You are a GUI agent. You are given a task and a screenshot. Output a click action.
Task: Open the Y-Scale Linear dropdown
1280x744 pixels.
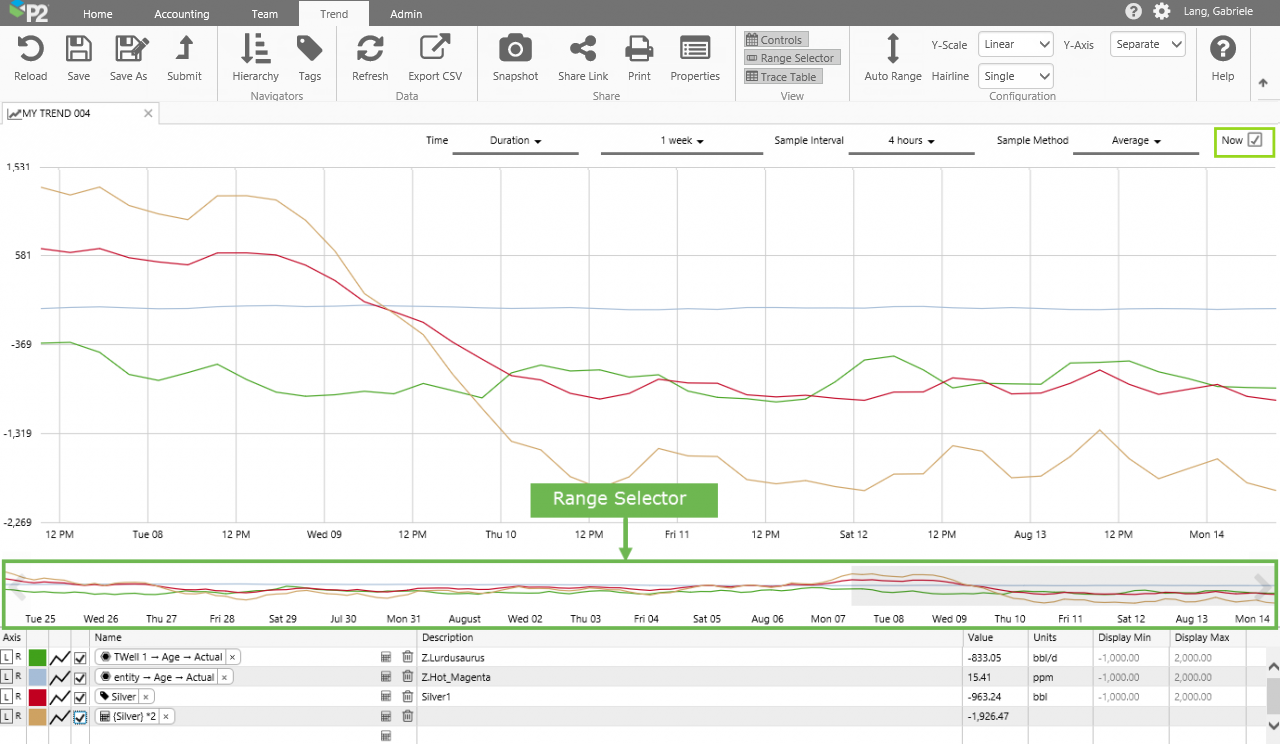(1016, 44)
